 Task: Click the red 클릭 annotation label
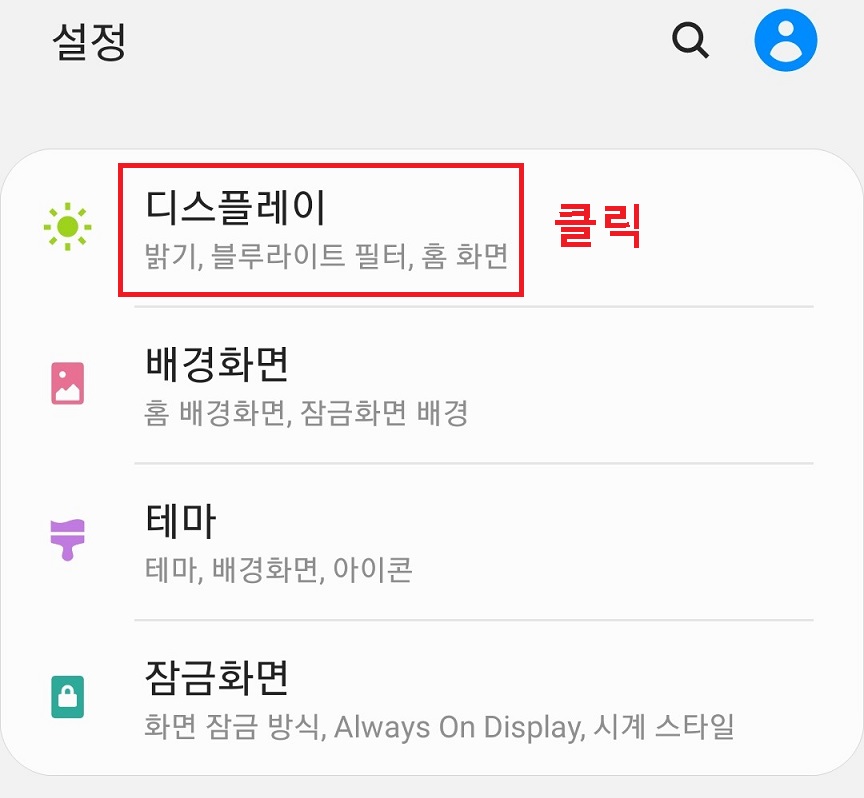[598, 225]
